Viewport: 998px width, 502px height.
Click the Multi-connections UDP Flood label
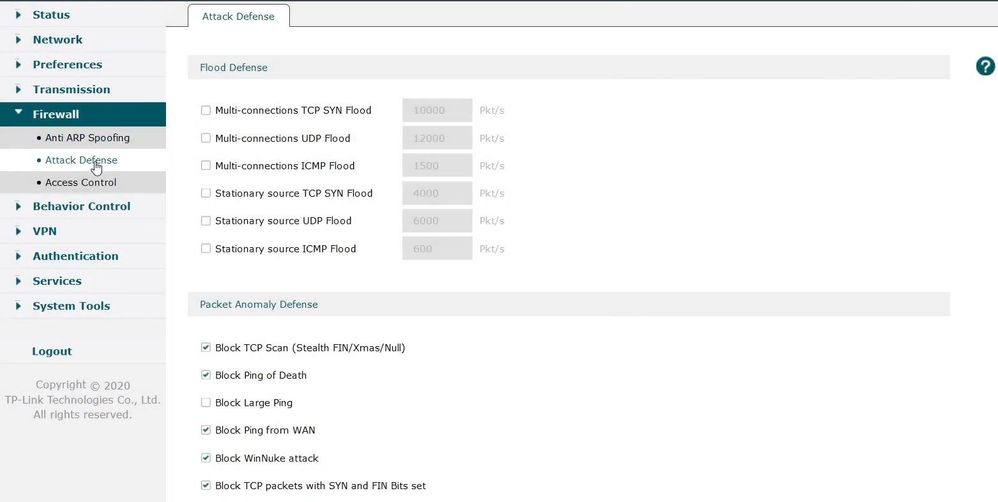point(283,138)
